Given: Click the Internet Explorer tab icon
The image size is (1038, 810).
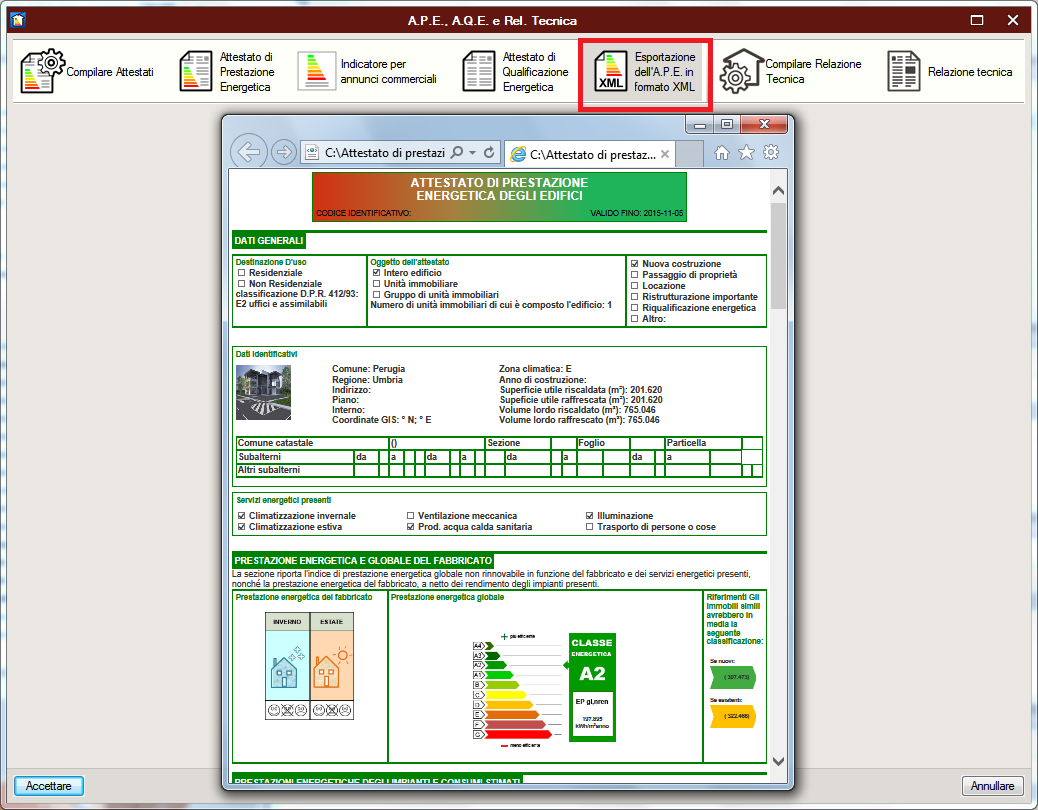Looking at the screenshot, I should coord(518,154).
